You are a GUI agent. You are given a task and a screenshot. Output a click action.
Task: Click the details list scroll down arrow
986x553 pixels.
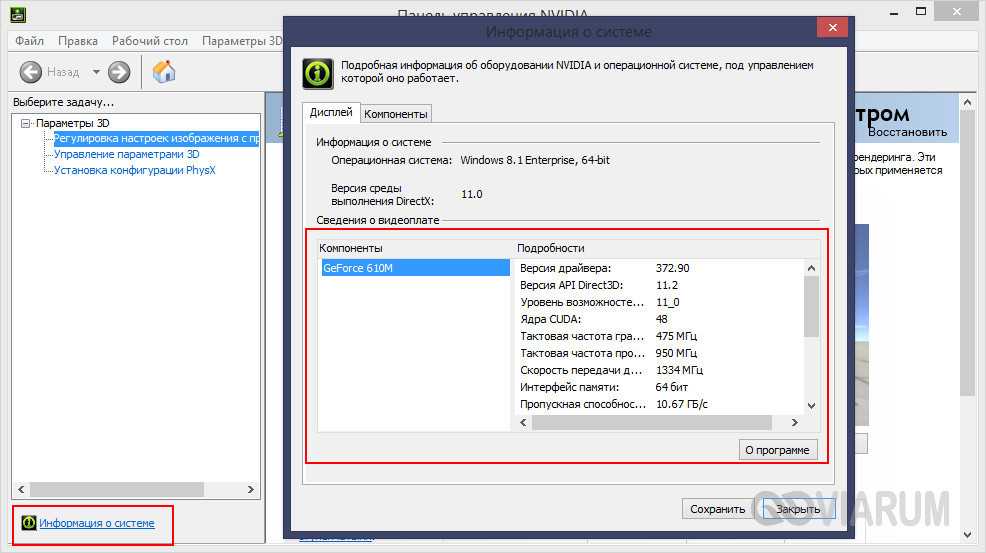point(811,406)
